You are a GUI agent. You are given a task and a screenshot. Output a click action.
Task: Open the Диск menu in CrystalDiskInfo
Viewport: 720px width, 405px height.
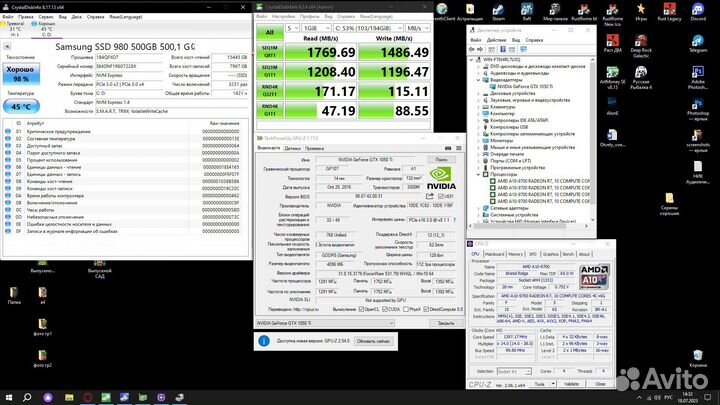coord(76,17)
